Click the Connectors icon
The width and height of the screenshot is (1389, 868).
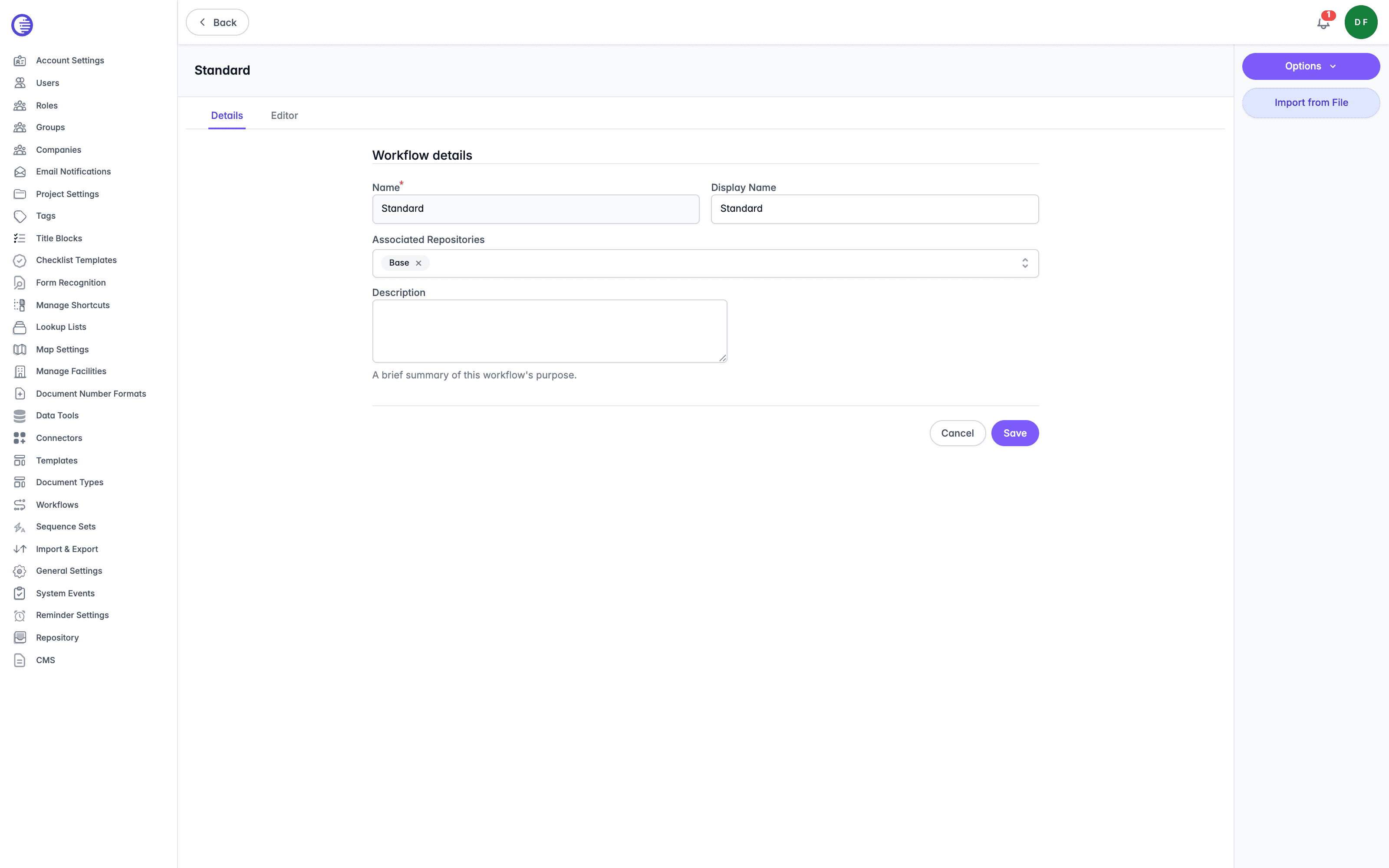pos(20,438)
